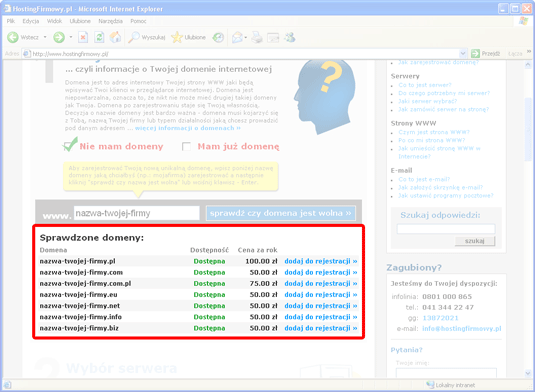Add nazwa-twojej-firmy.biz to registration
The width and height of the screenshot is (535, 392).
point(321,328)
